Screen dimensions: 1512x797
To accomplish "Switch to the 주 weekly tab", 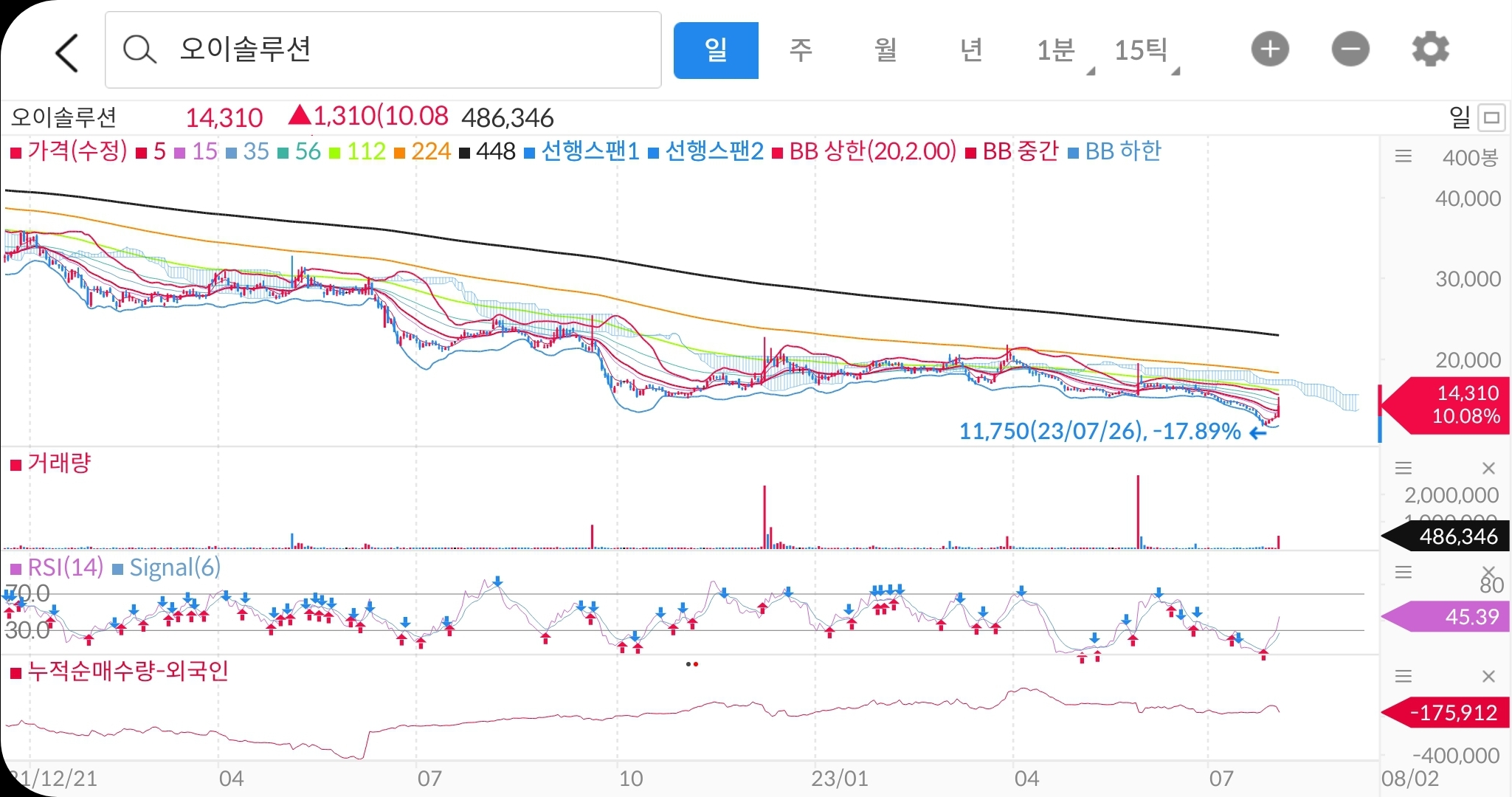I will coord(801,50).
